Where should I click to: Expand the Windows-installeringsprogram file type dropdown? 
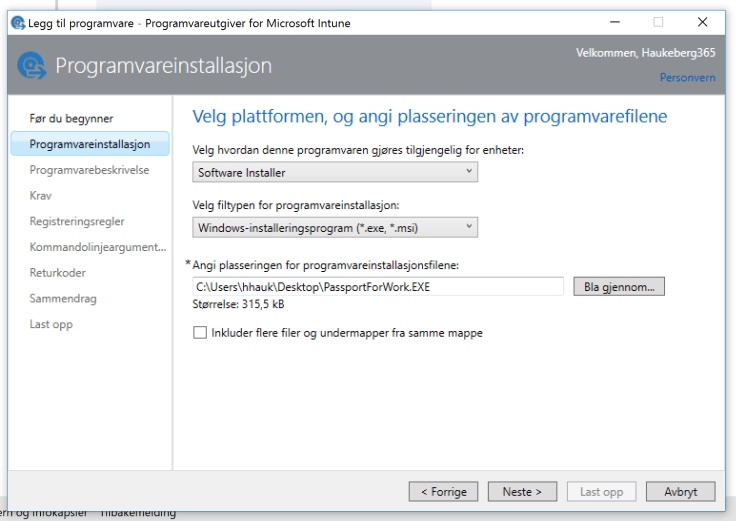(x=334, y=227)
